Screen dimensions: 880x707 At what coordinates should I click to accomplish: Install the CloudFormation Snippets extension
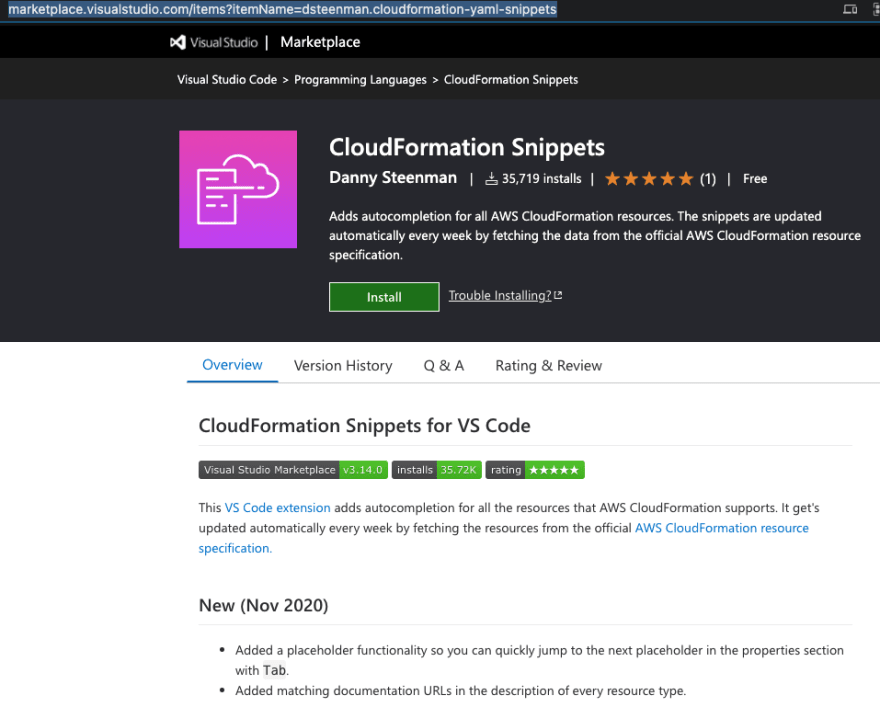[384, 297]
